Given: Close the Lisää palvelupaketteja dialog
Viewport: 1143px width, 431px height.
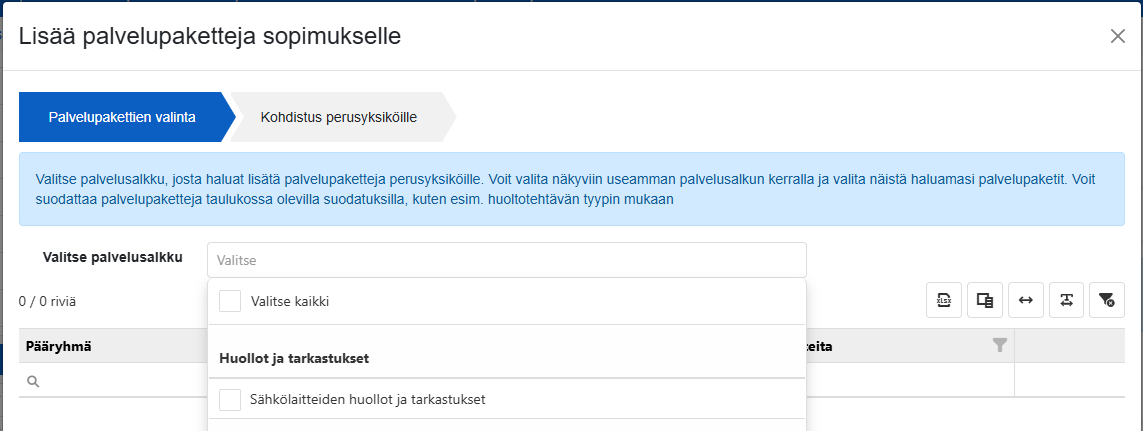Looking at the screenshot, I should pyautogui.click(x=1117, y=36).
